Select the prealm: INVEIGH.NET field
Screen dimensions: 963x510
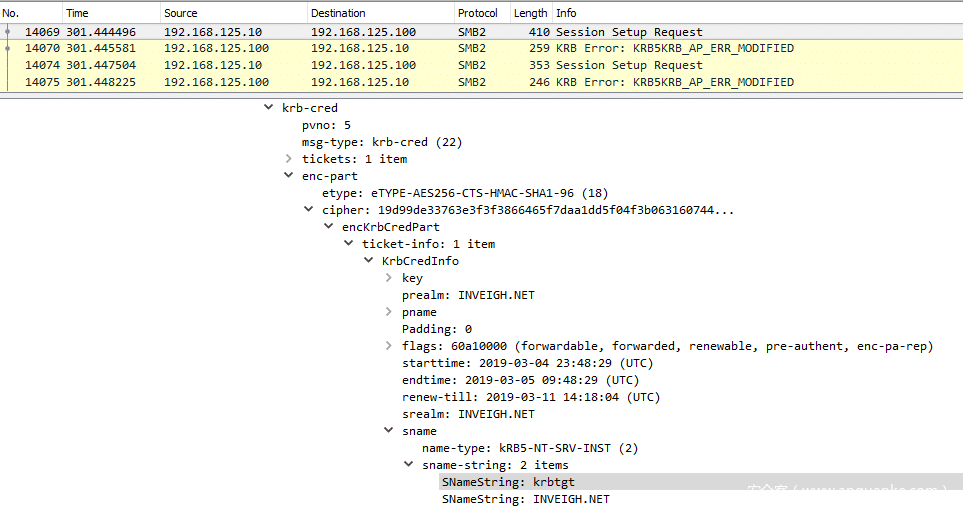pos(468,295)
